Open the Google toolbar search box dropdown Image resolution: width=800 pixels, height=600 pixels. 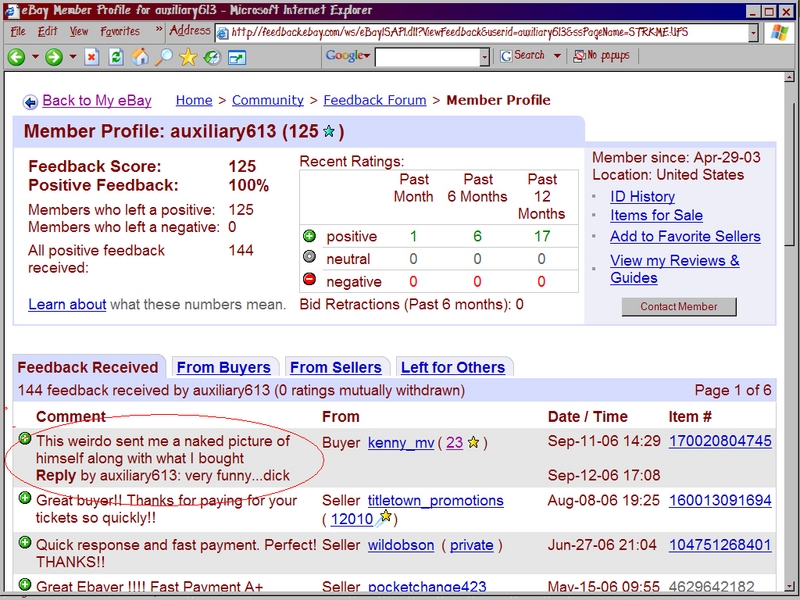pos(485,57)
